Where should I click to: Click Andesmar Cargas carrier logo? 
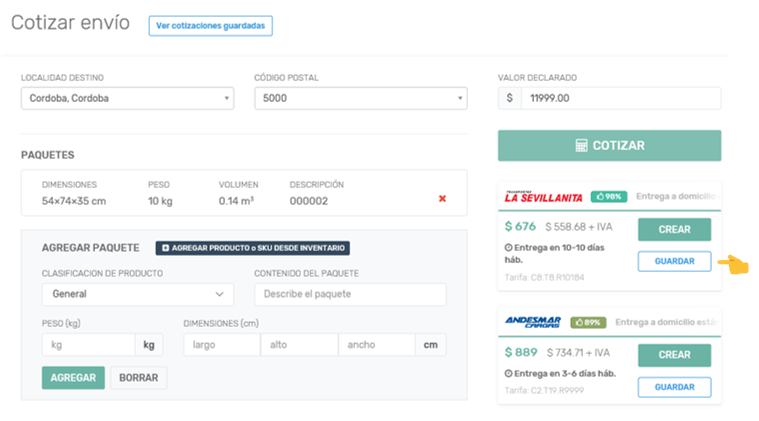pyautogui.click(x=532, y=322)
